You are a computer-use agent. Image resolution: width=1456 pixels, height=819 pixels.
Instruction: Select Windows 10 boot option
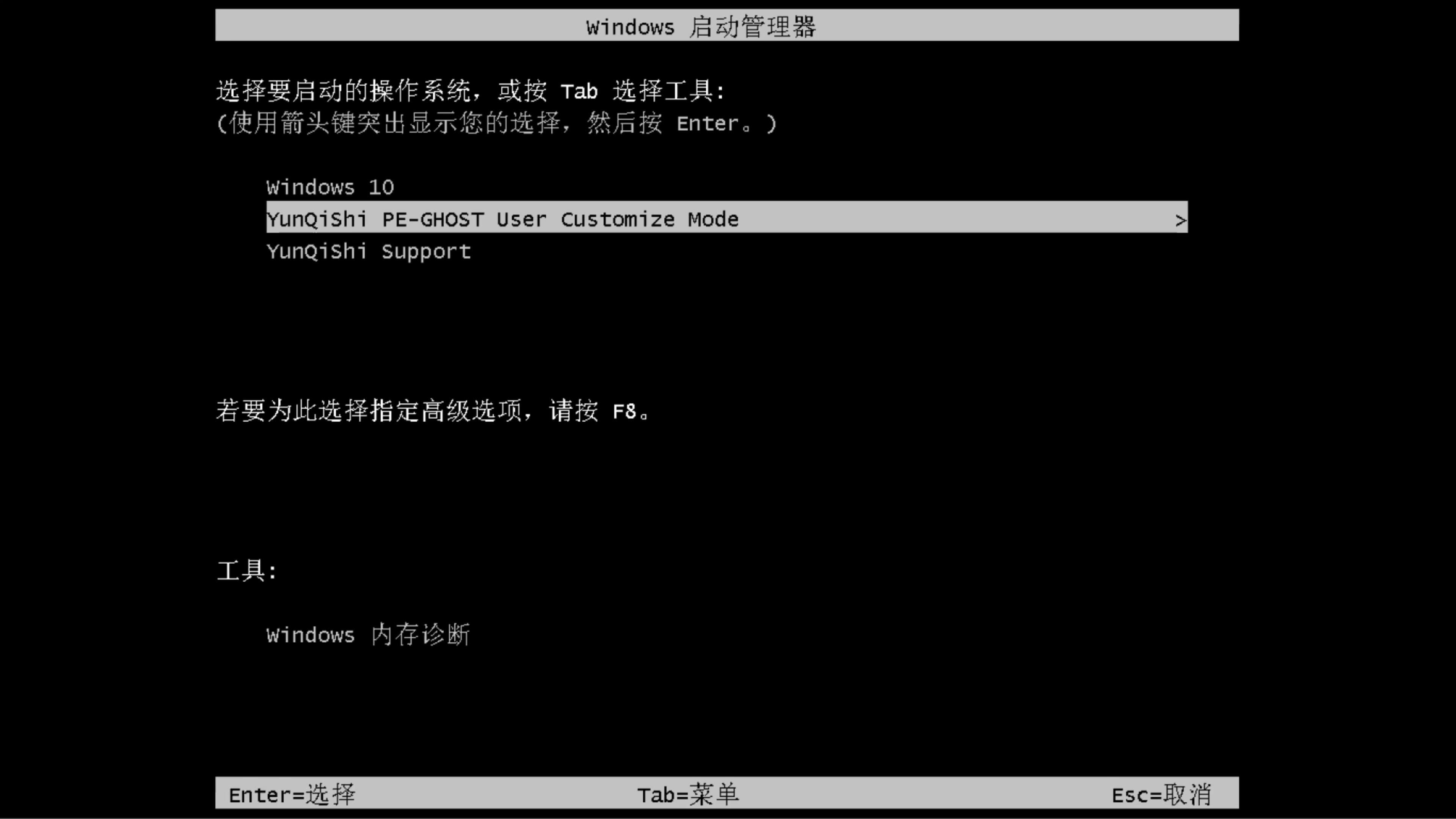pos(330,187)
